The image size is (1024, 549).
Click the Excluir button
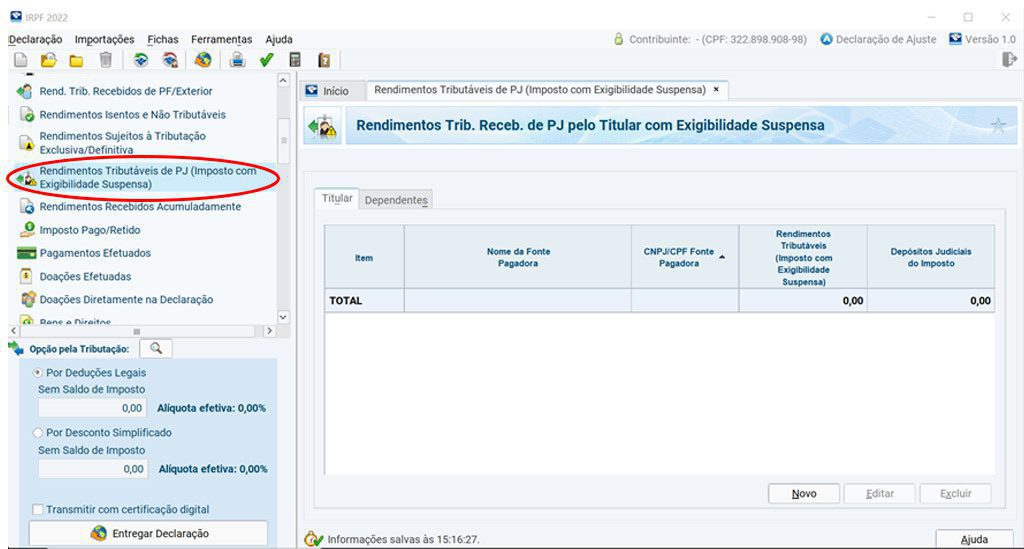point(955,494)
